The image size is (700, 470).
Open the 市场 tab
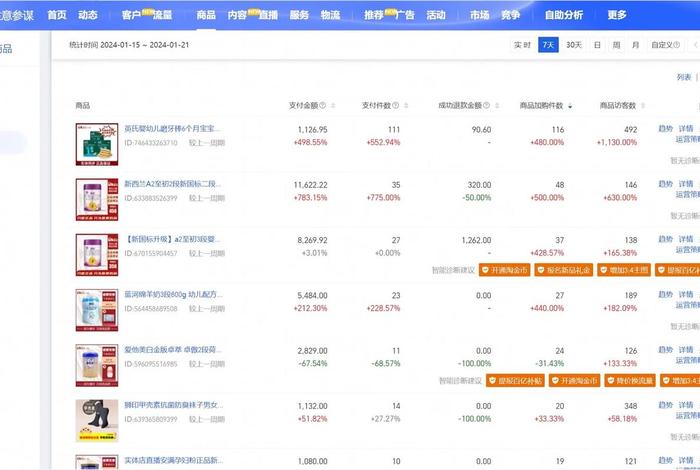pos(479,15)
